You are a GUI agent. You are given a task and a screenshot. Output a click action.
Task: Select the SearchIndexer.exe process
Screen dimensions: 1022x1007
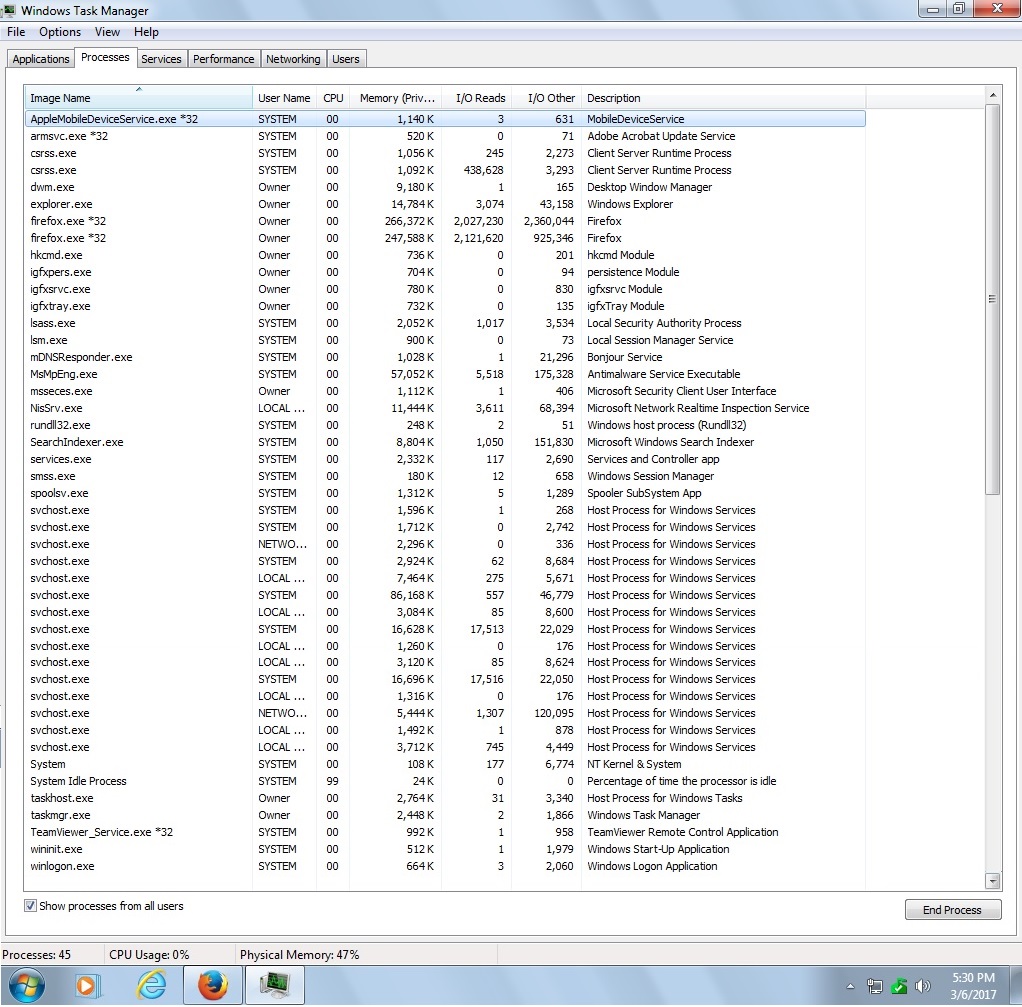tap(445, 442)
